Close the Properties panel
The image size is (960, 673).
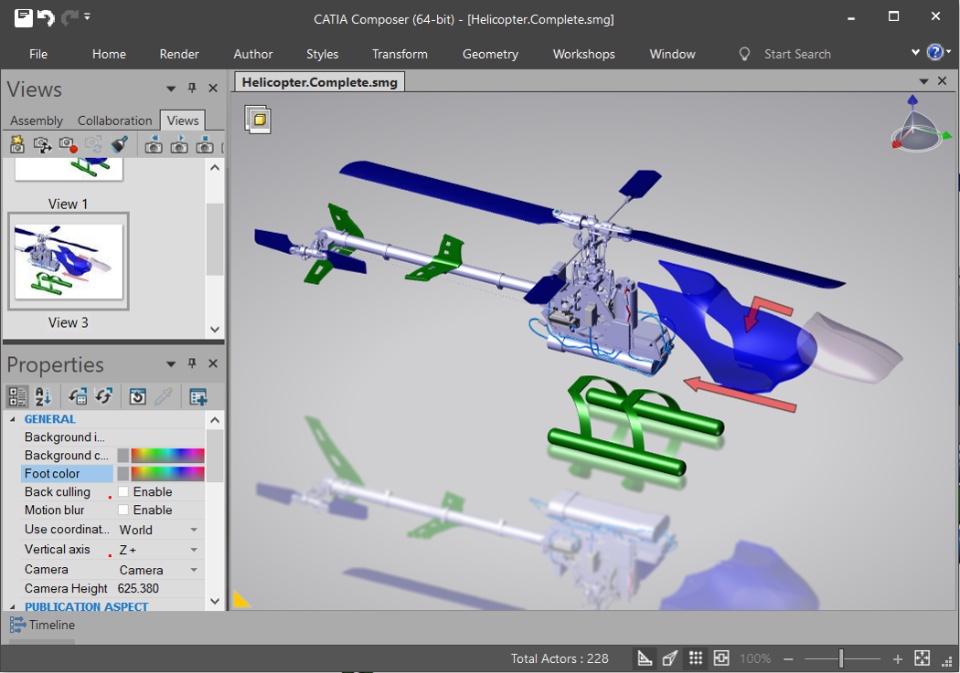(213, 363)
